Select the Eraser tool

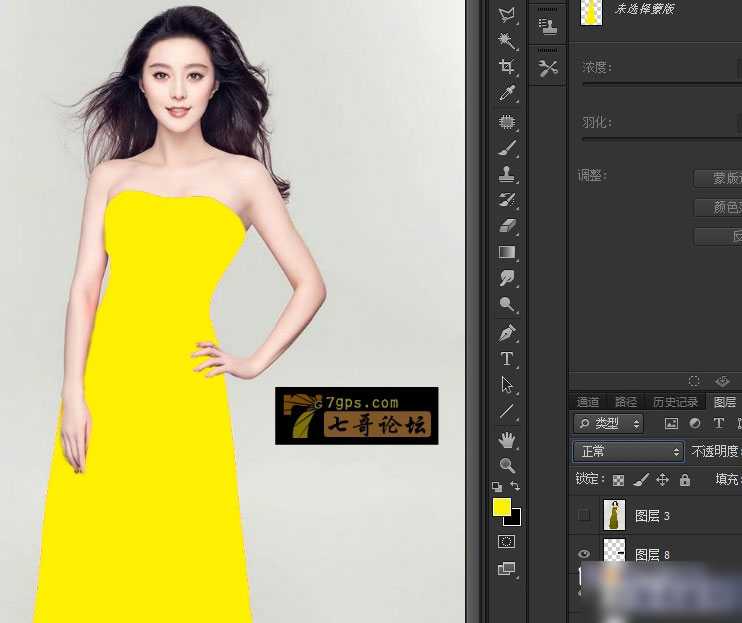tap(507, 226)
